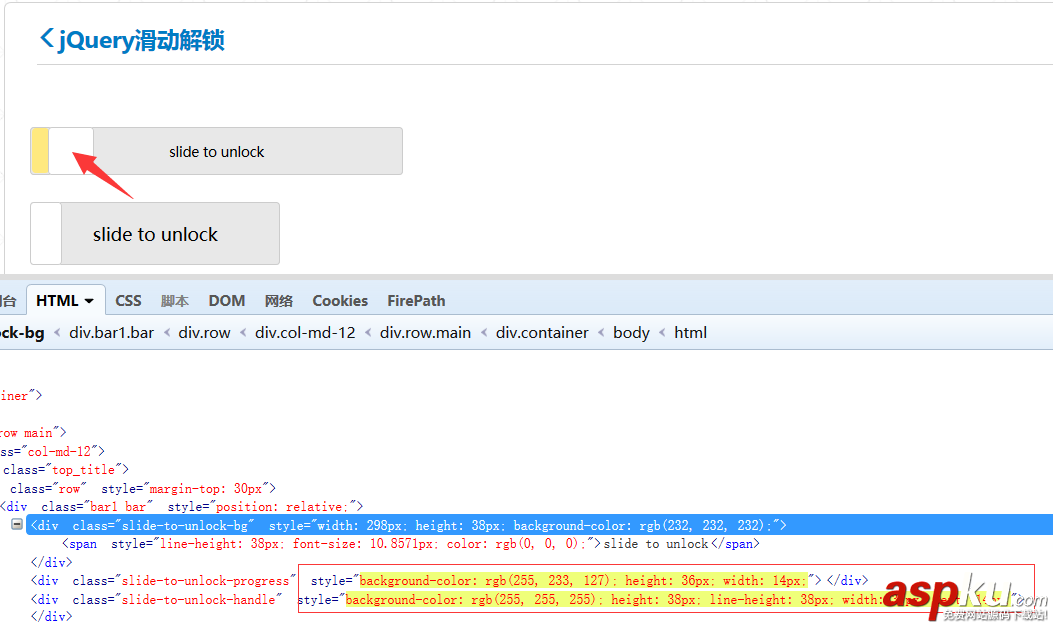Click the yellow progress area of first slider
The height and width of the screenshot is (627, 1053).
tap(40, 151)
